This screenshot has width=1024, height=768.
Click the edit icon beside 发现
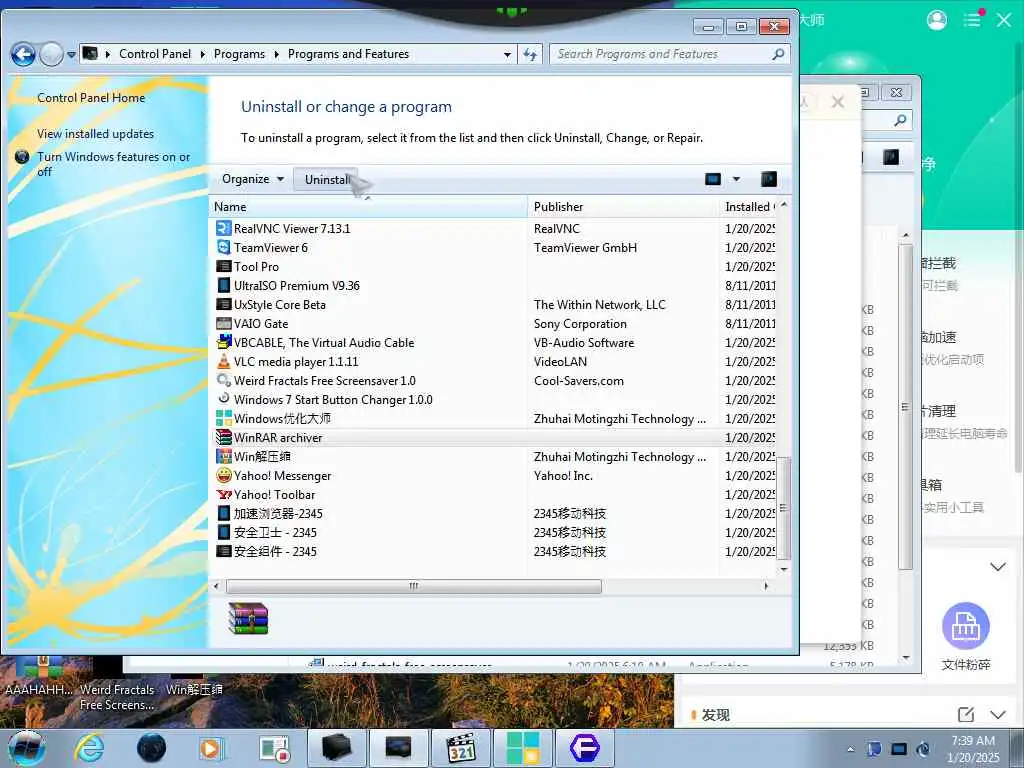tap(966, 714)
